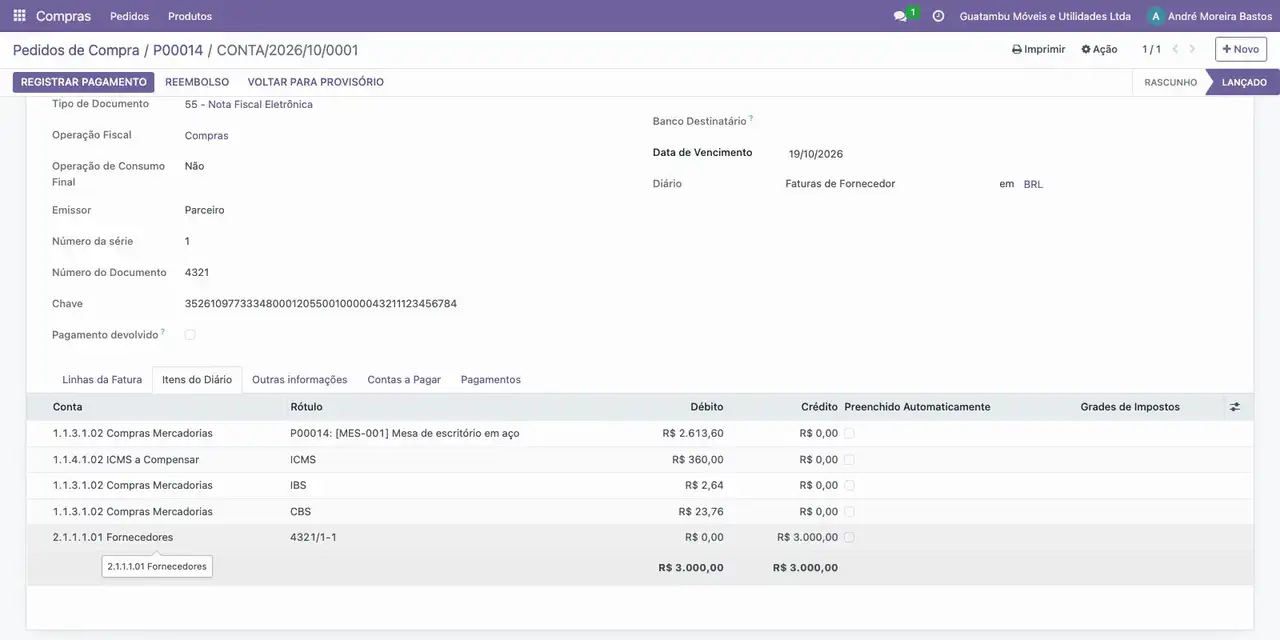Viewport: 1280px width, 640px height.
Task: Click the CBS label cell
Action: point(300,511)
